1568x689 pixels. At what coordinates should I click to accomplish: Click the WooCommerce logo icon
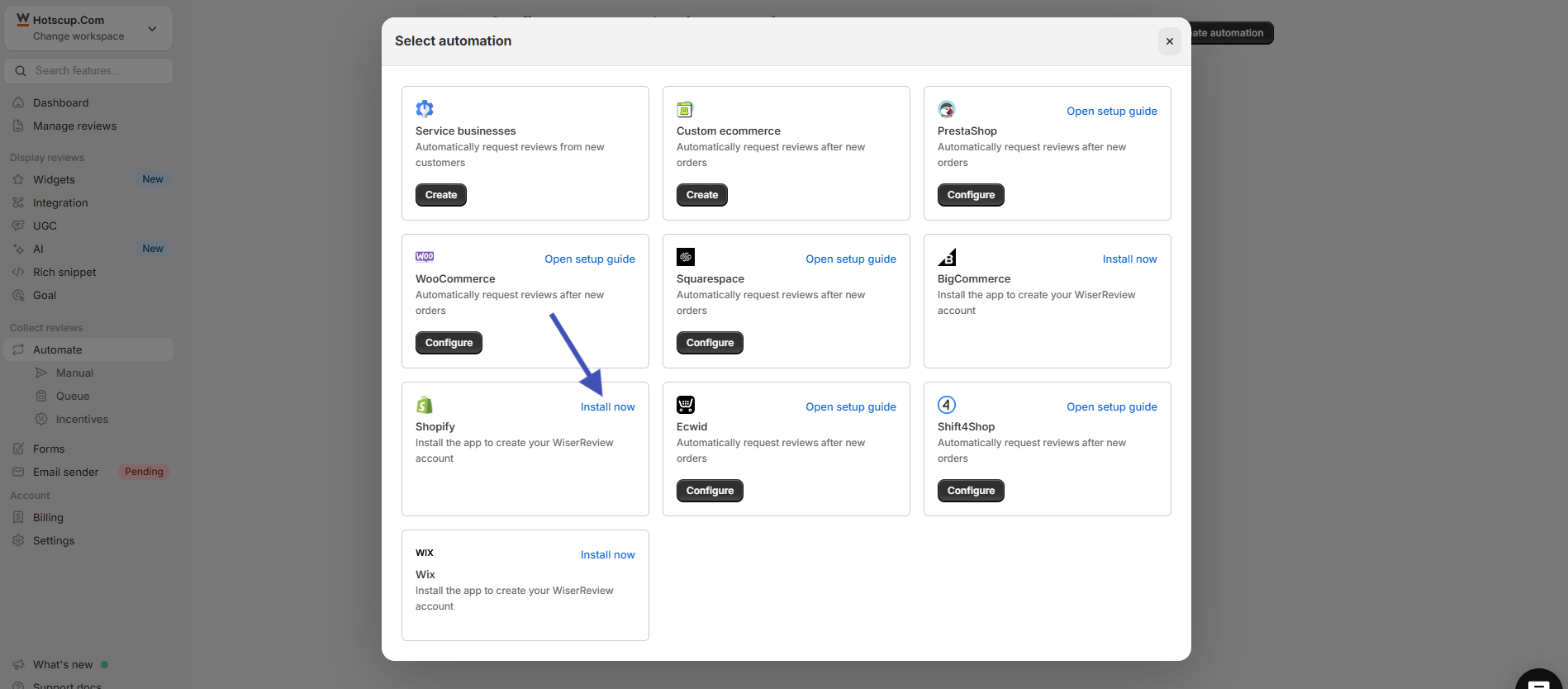(425, 257)
